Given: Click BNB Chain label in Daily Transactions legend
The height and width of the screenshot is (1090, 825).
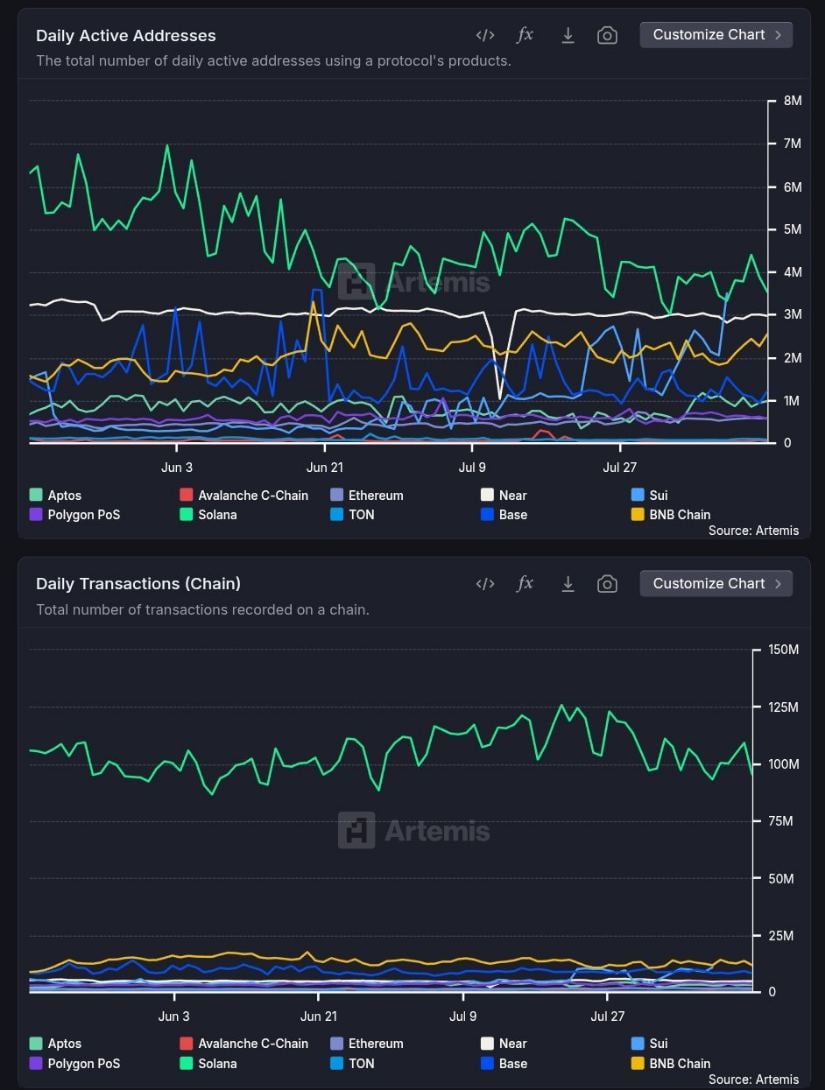Looking at the screenshot, I should point(680,1064).
